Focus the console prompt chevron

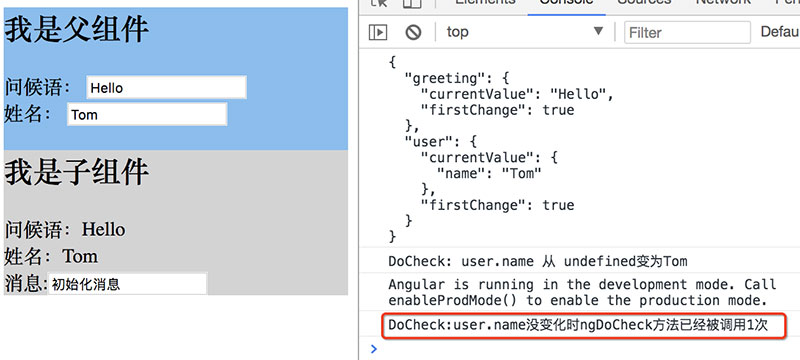click(x=374, y=349)
